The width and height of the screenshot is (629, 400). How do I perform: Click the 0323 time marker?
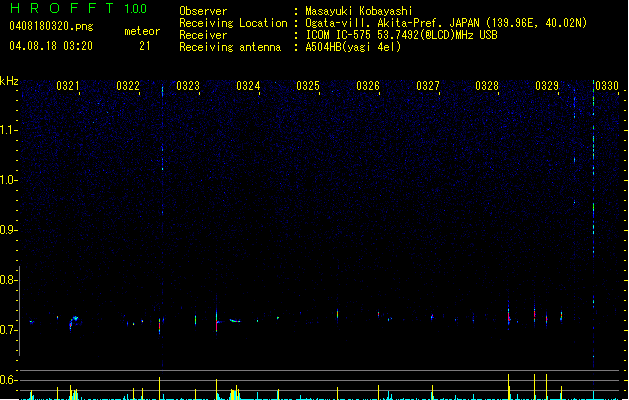[x=188, y=86]
